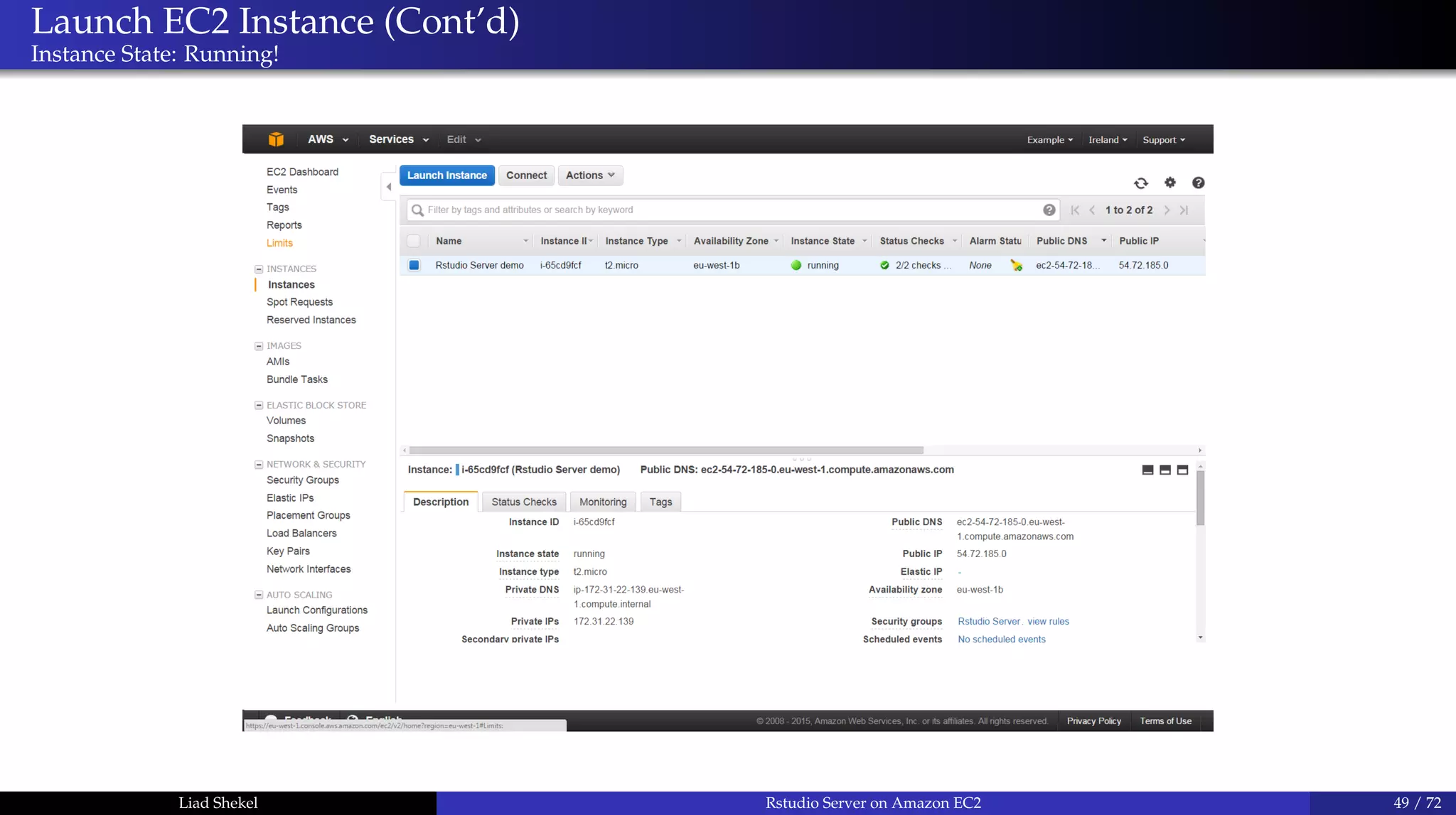Open Auto Scaling Groups in sidebar
Image resolution: width=1456 pixels, height=815 pixels.
pyautogui.click(x=313, y=628)
